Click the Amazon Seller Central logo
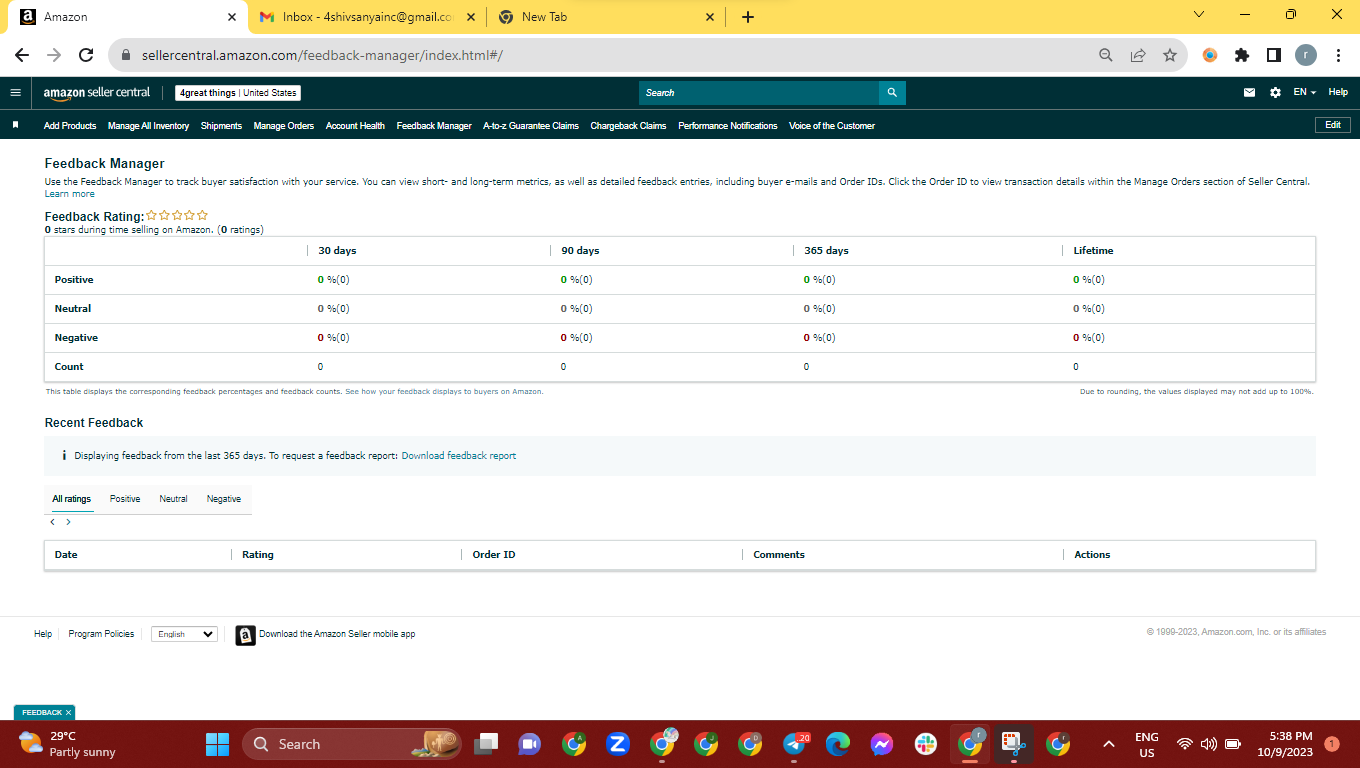Screen dimensions: 1360x768 click(x=97, y=93)
